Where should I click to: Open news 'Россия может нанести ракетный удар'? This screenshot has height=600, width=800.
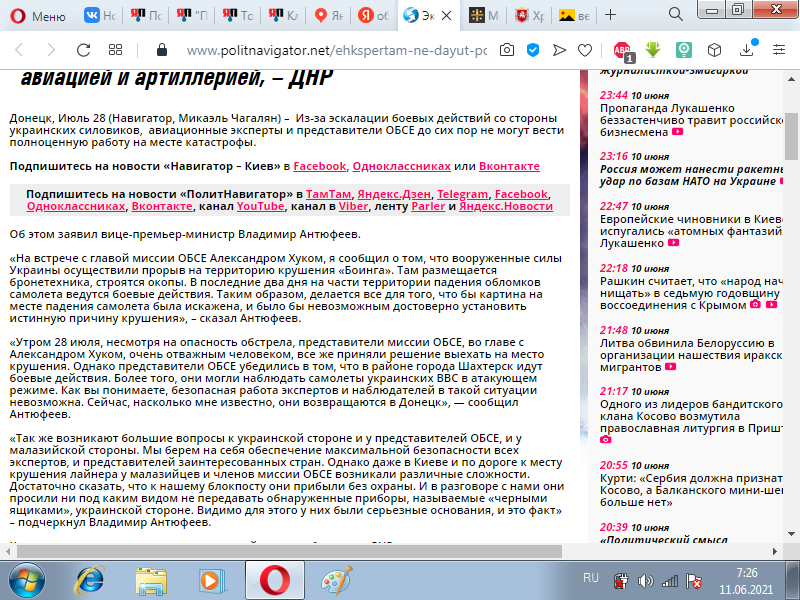pos(692,175)
